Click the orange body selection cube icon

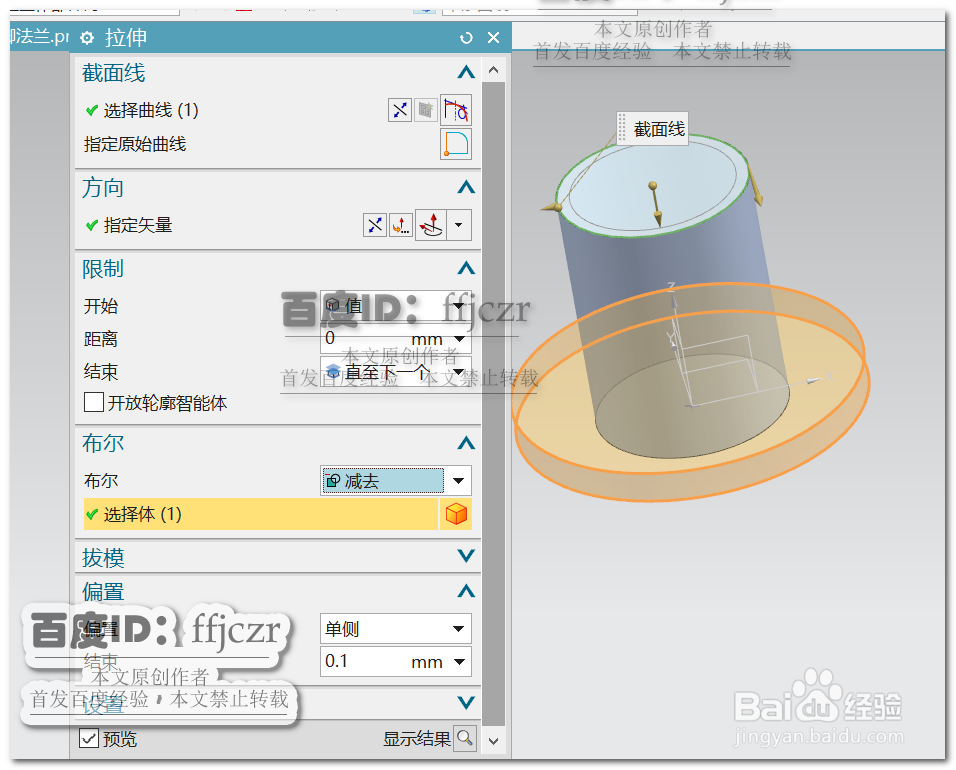[457, 513]
